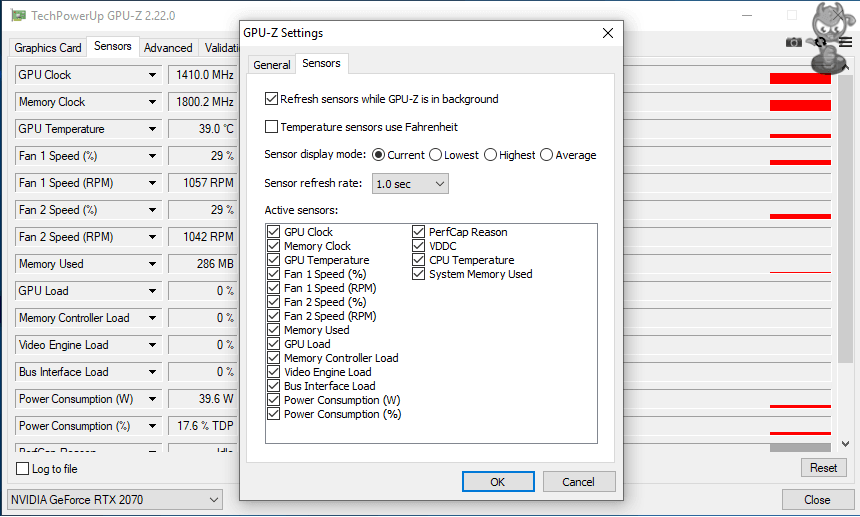Viewport: 860px width, 517px height.
Task: Toggle Refresh sensors while in background checkbox
Action: (271, 99)
